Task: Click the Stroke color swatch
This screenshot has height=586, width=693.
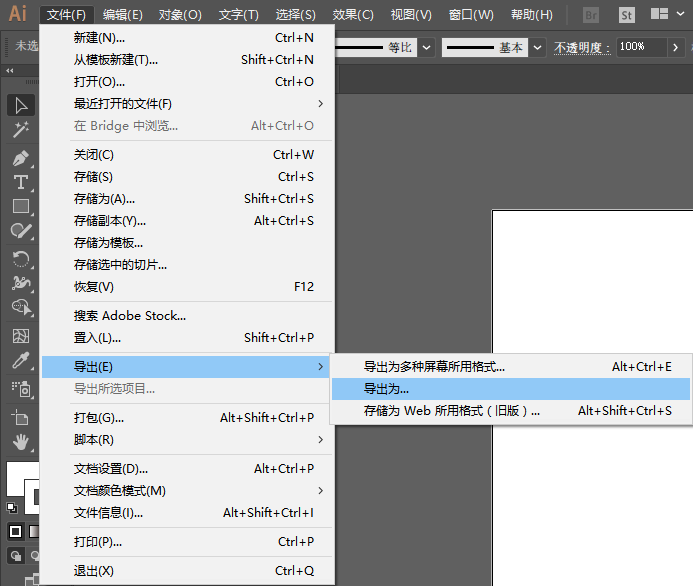Action: tap(32, 497)
